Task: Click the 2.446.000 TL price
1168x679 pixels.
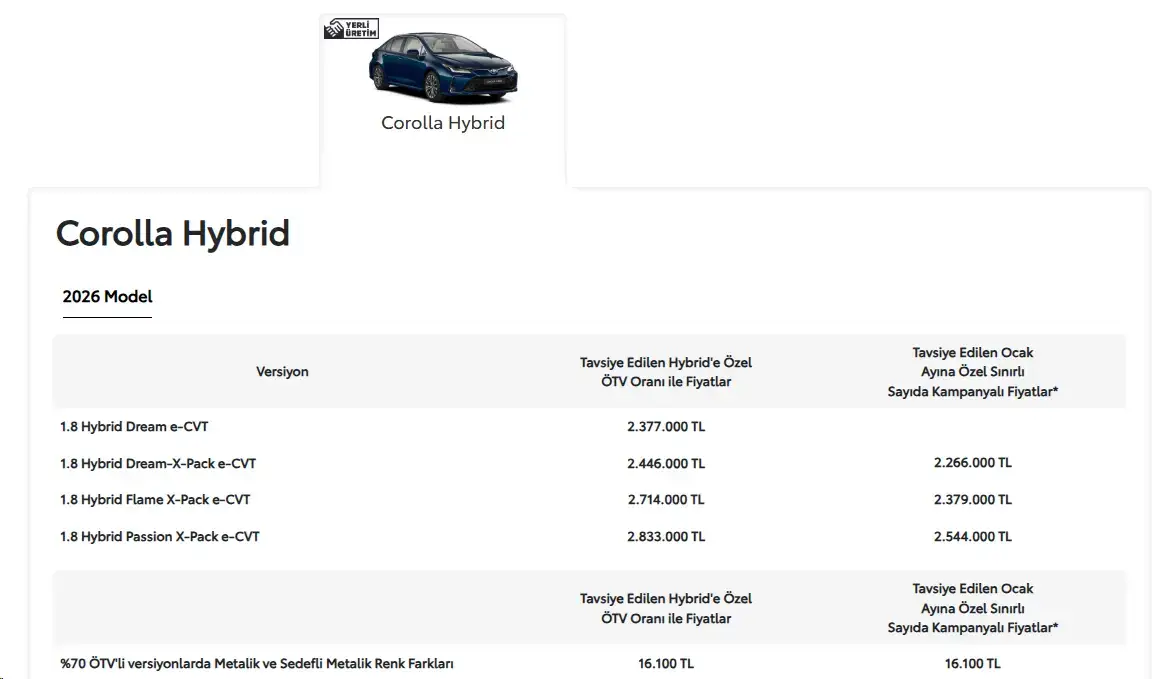Action: (666, 463)
